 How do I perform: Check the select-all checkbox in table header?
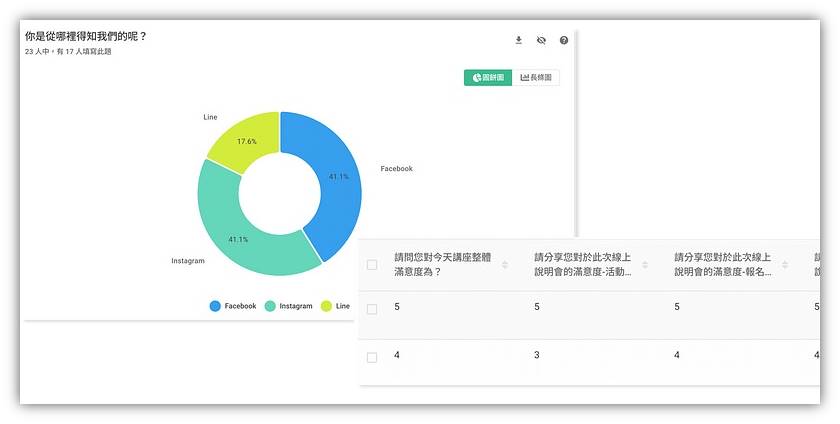click(x=372, y=265)
